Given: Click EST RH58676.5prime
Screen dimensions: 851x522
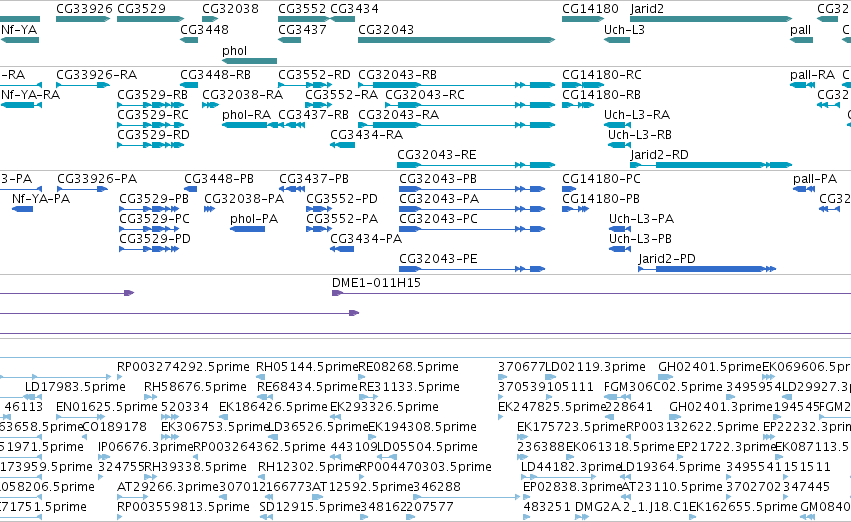Looking at the screenshot, I should point(195,387).
